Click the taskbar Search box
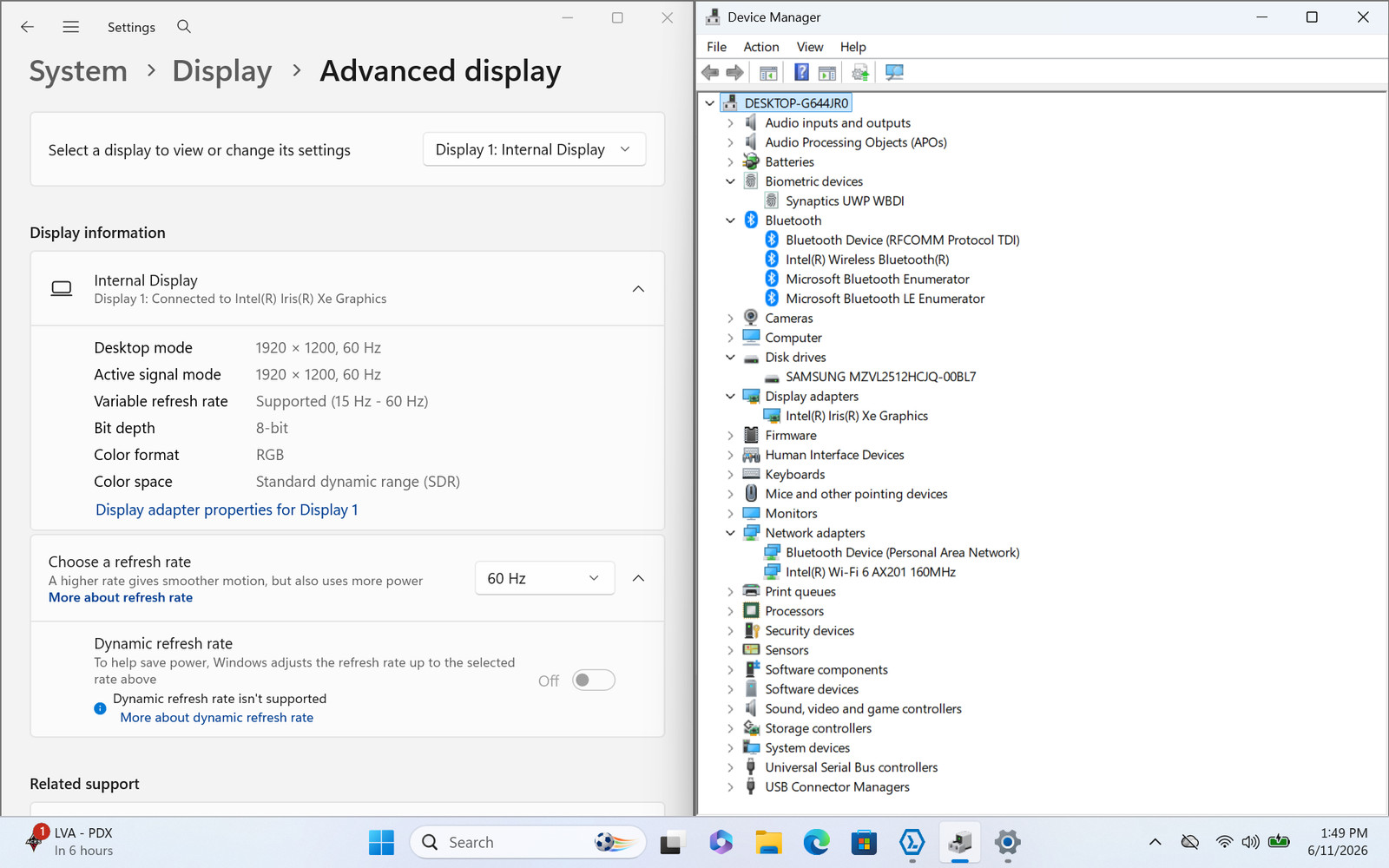The image size is (1389, 868). pos(528,842)
